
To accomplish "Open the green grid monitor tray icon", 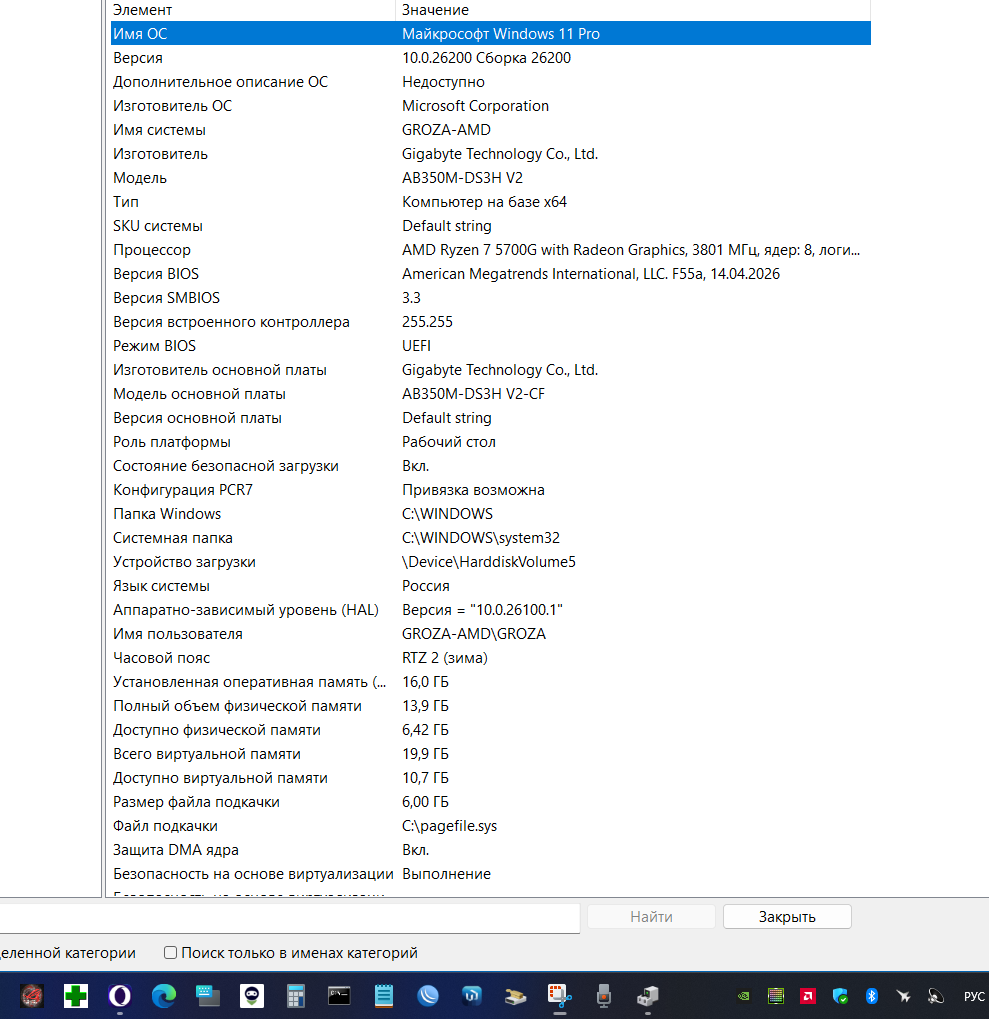I will click(776, 996).
